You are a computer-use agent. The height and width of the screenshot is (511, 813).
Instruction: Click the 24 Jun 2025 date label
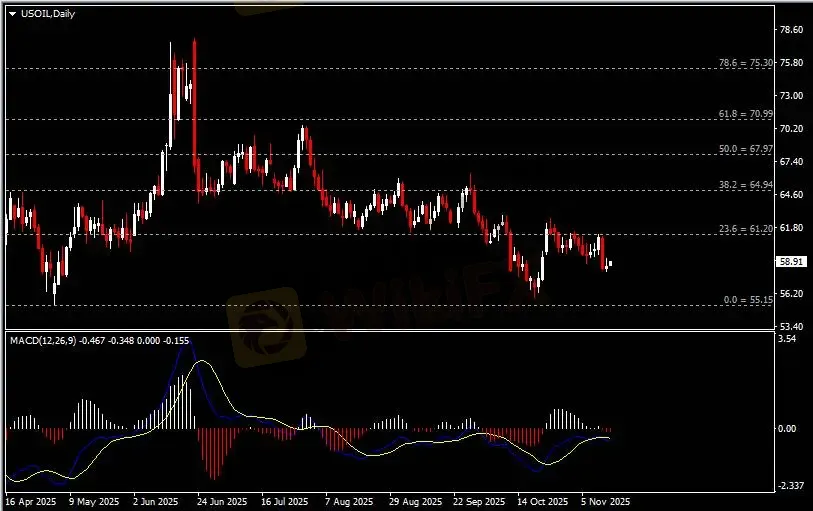pyautogui.click(x=222, y=502)
